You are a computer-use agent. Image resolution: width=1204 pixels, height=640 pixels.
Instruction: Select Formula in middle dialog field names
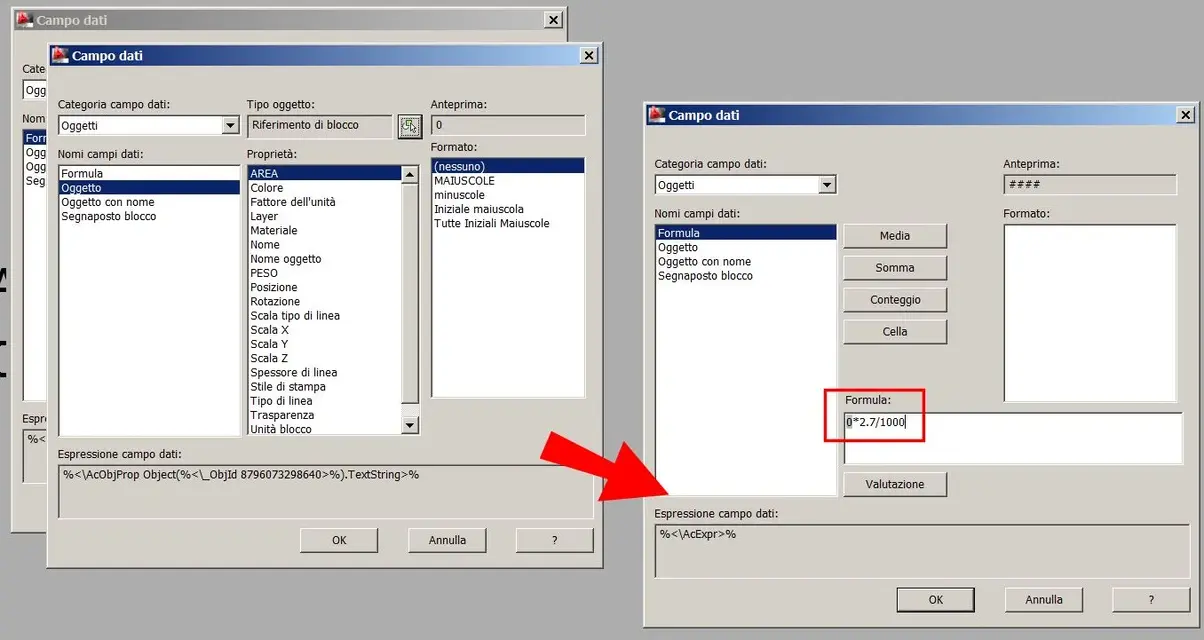click(x=149, y=174)
